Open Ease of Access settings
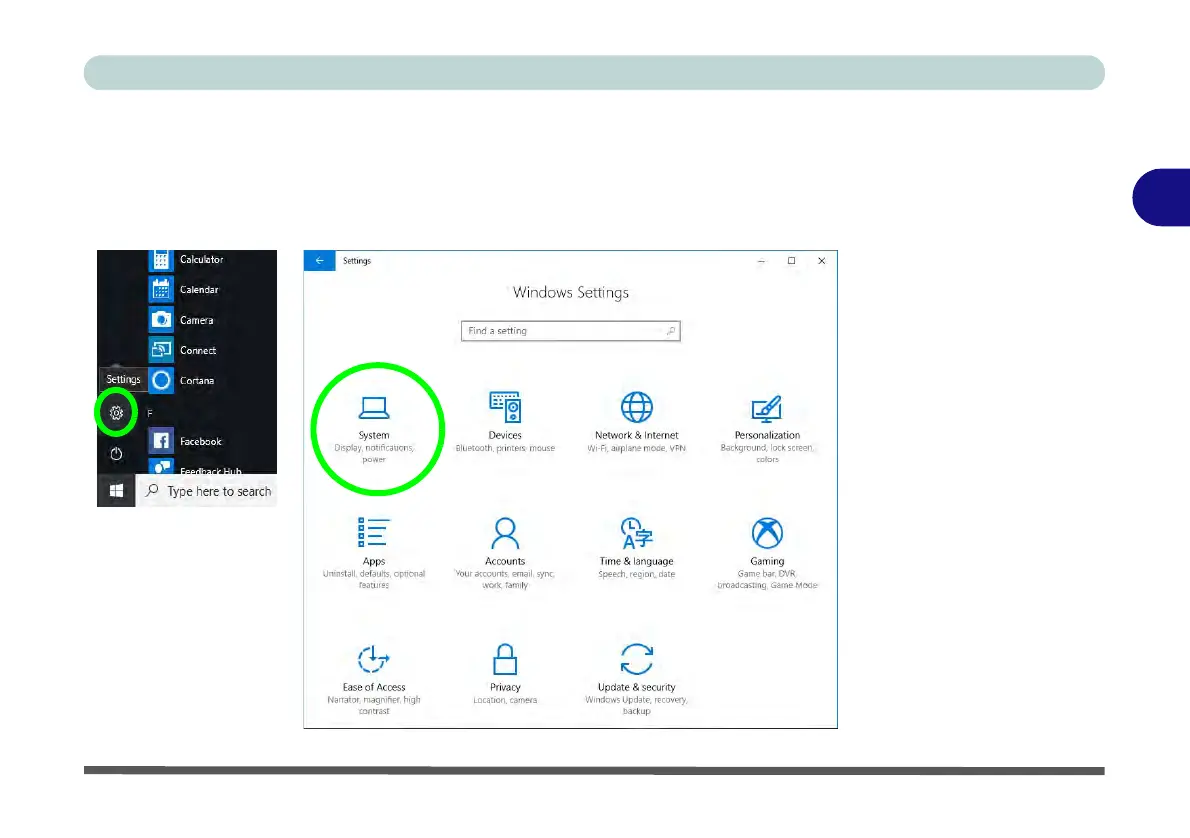1190x838 pixels. coord(373,679)
